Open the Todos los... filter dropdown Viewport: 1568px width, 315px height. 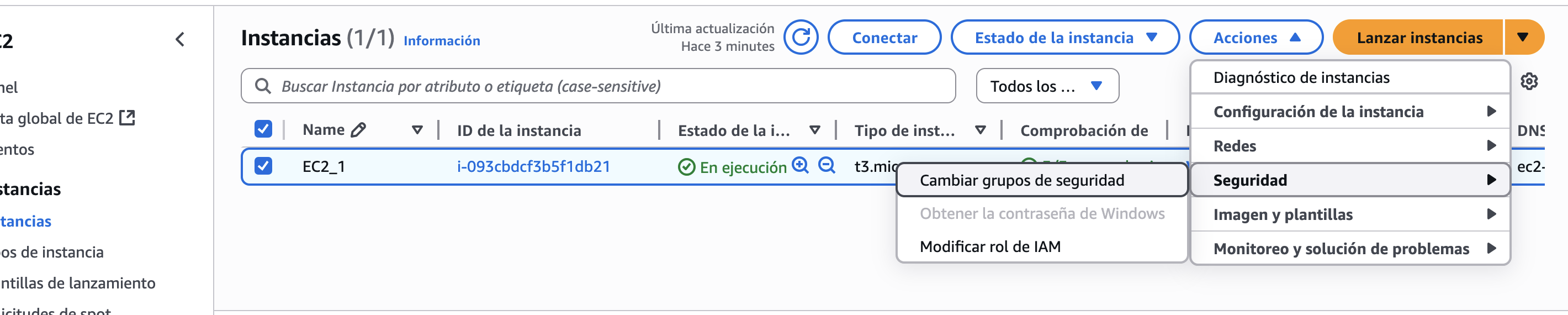point(1047,86)
